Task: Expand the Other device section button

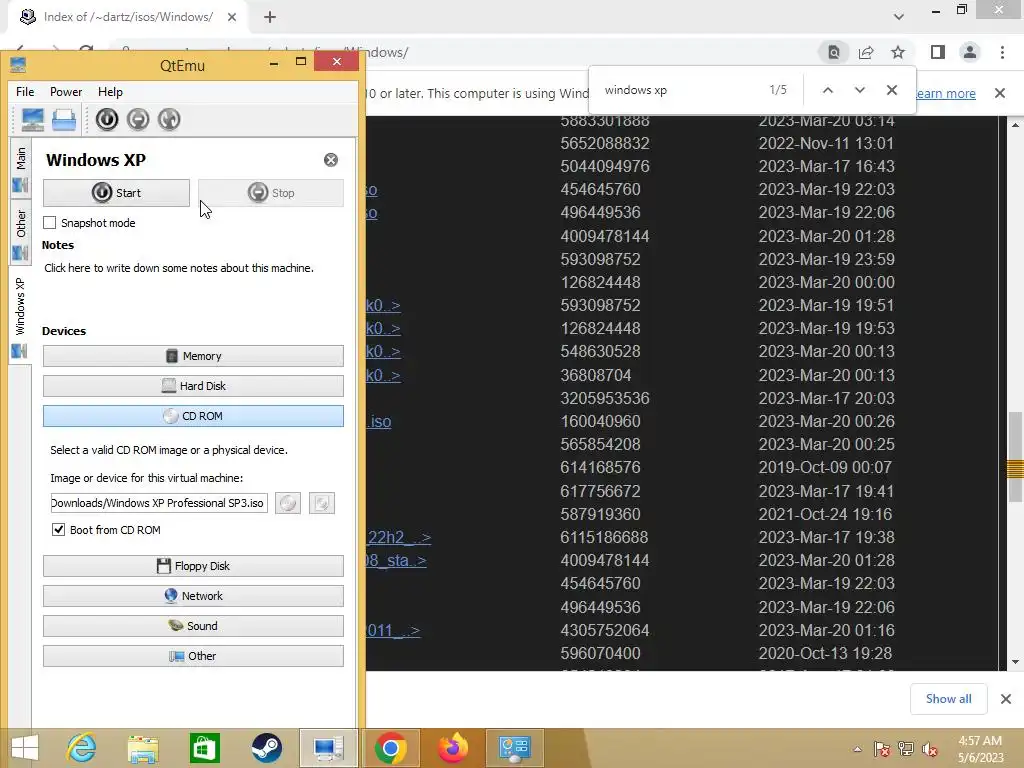Action: 193,656
